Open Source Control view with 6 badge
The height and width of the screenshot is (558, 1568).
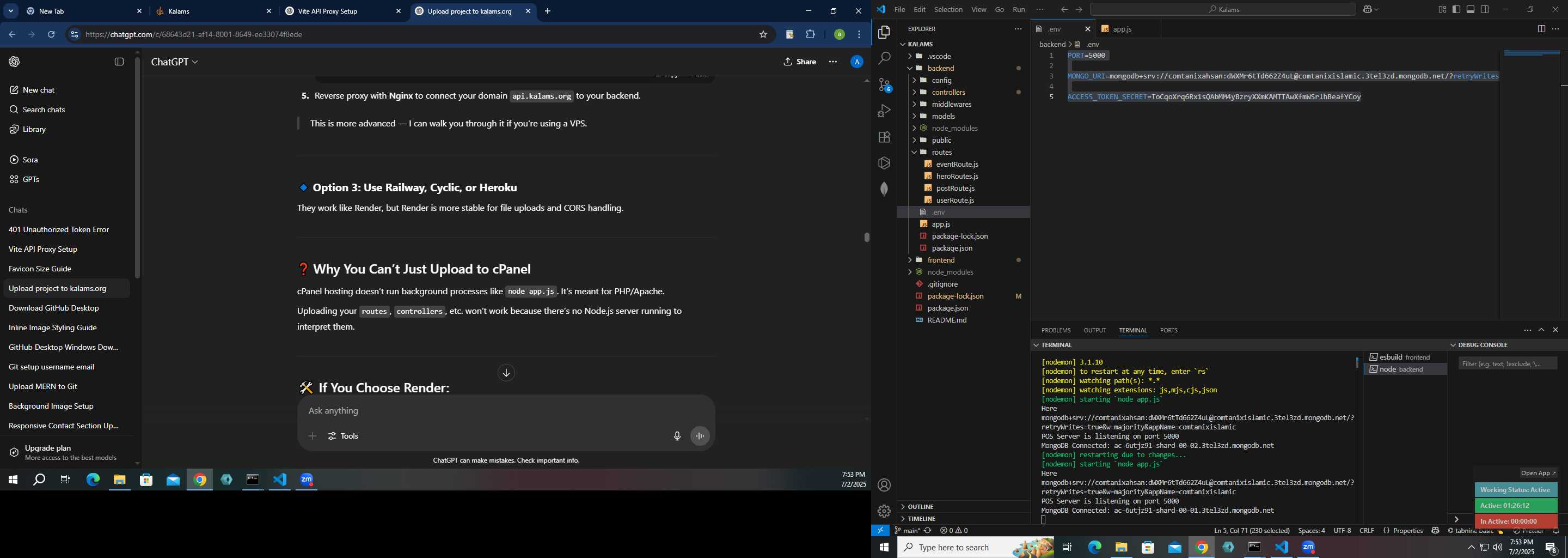(884, 84)
